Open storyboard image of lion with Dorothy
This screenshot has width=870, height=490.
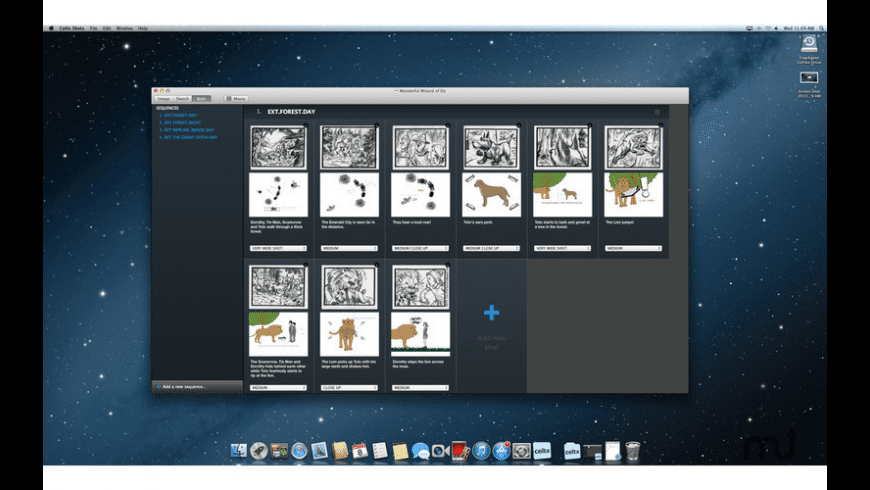[x=420, y=287]
